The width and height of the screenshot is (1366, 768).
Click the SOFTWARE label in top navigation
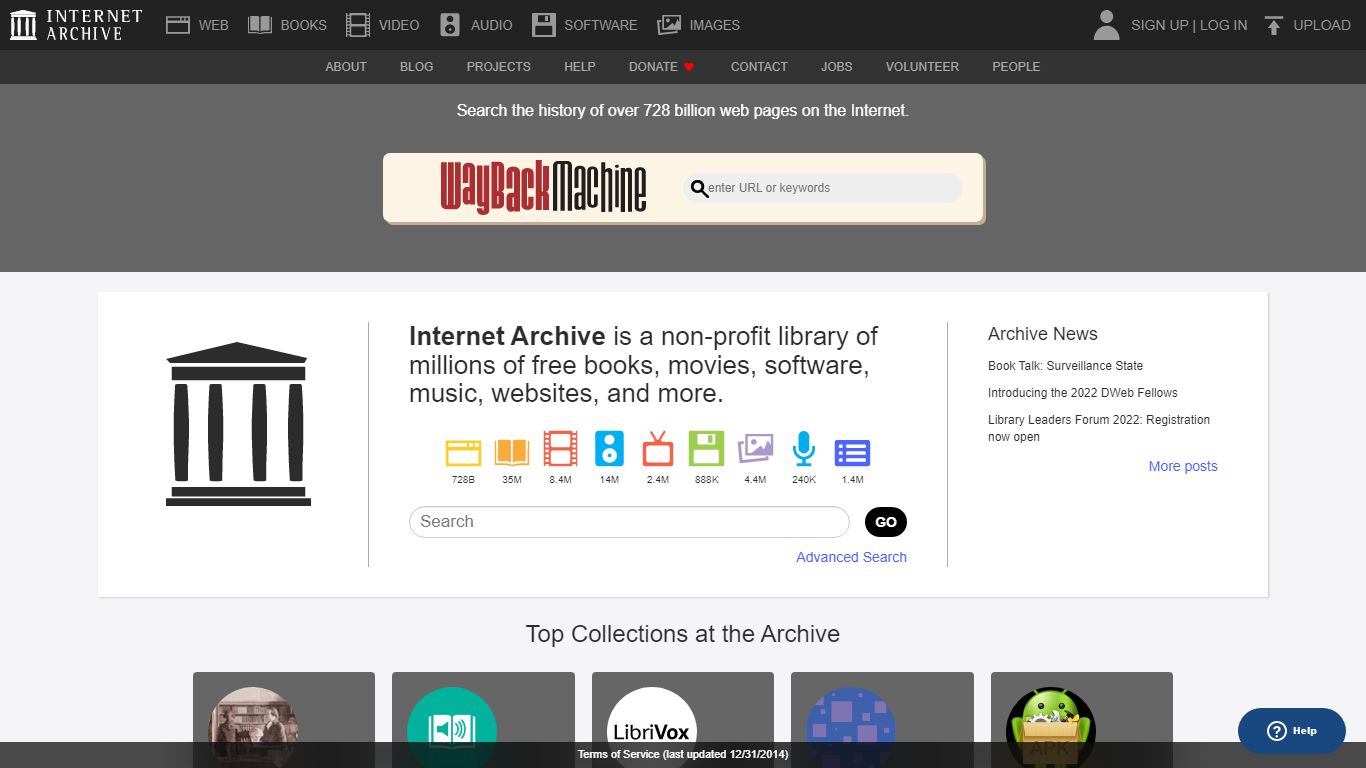pos(601,25)
